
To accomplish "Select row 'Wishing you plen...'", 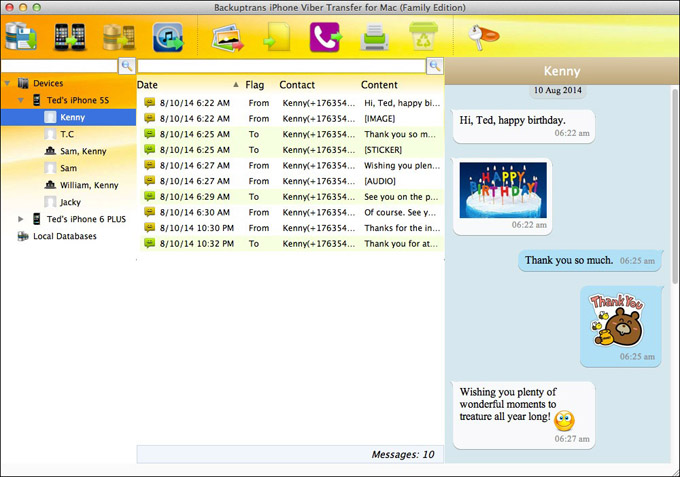I will 291,165.
